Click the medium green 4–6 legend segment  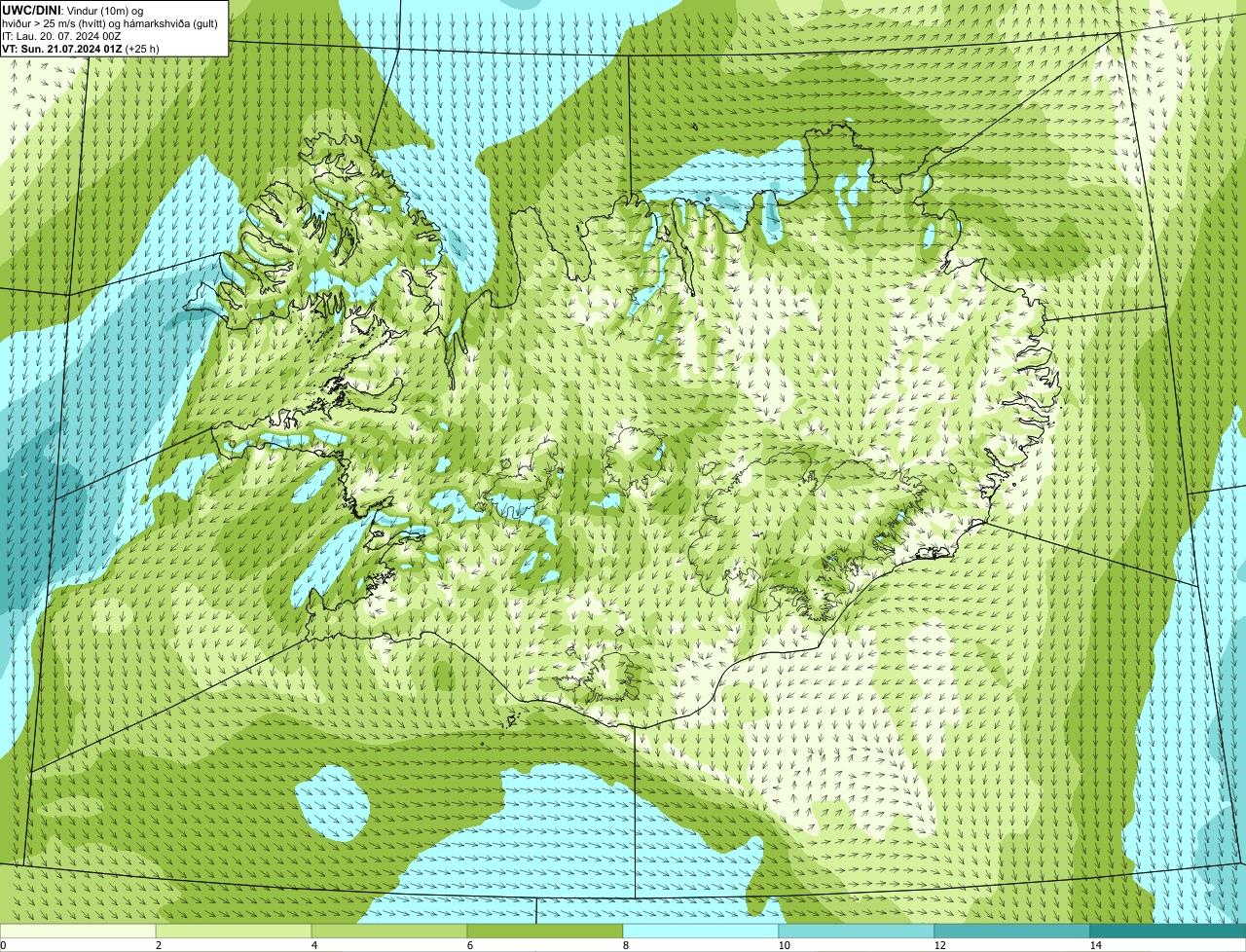389,931
